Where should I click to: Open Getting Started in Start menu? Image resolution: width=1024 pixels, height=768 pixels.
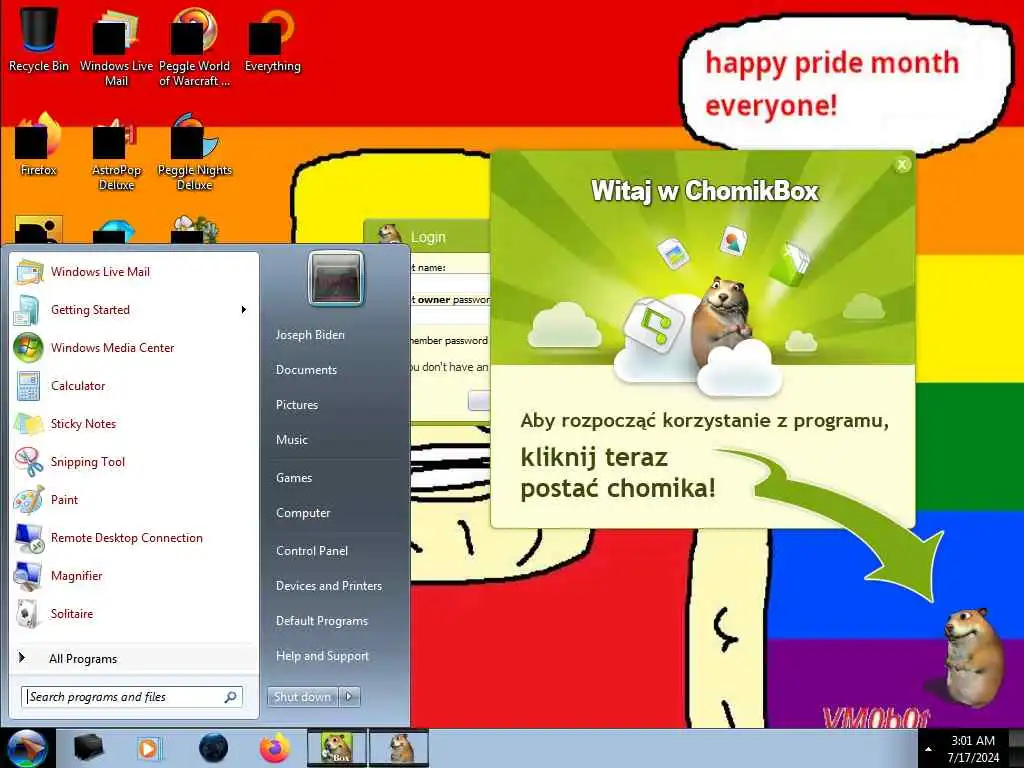click(134, 310)
